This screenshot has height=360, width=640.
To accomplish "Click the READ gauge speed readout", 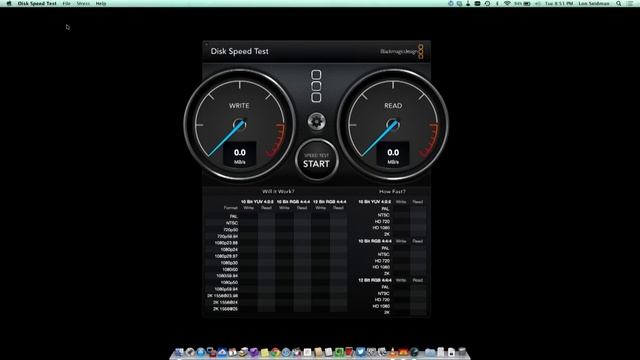I will pos(393,155).
